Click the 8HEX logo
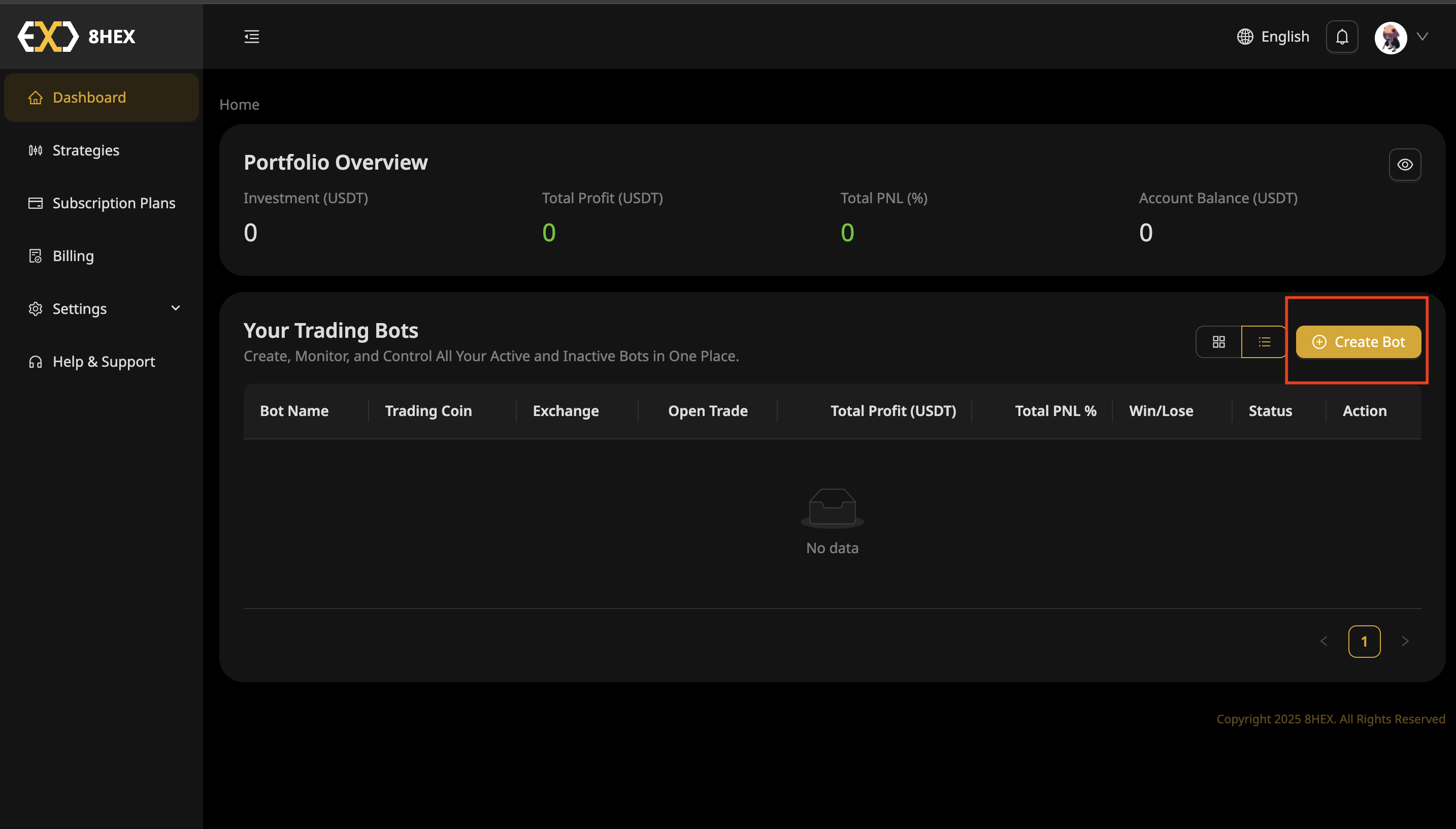 point(76,36)
